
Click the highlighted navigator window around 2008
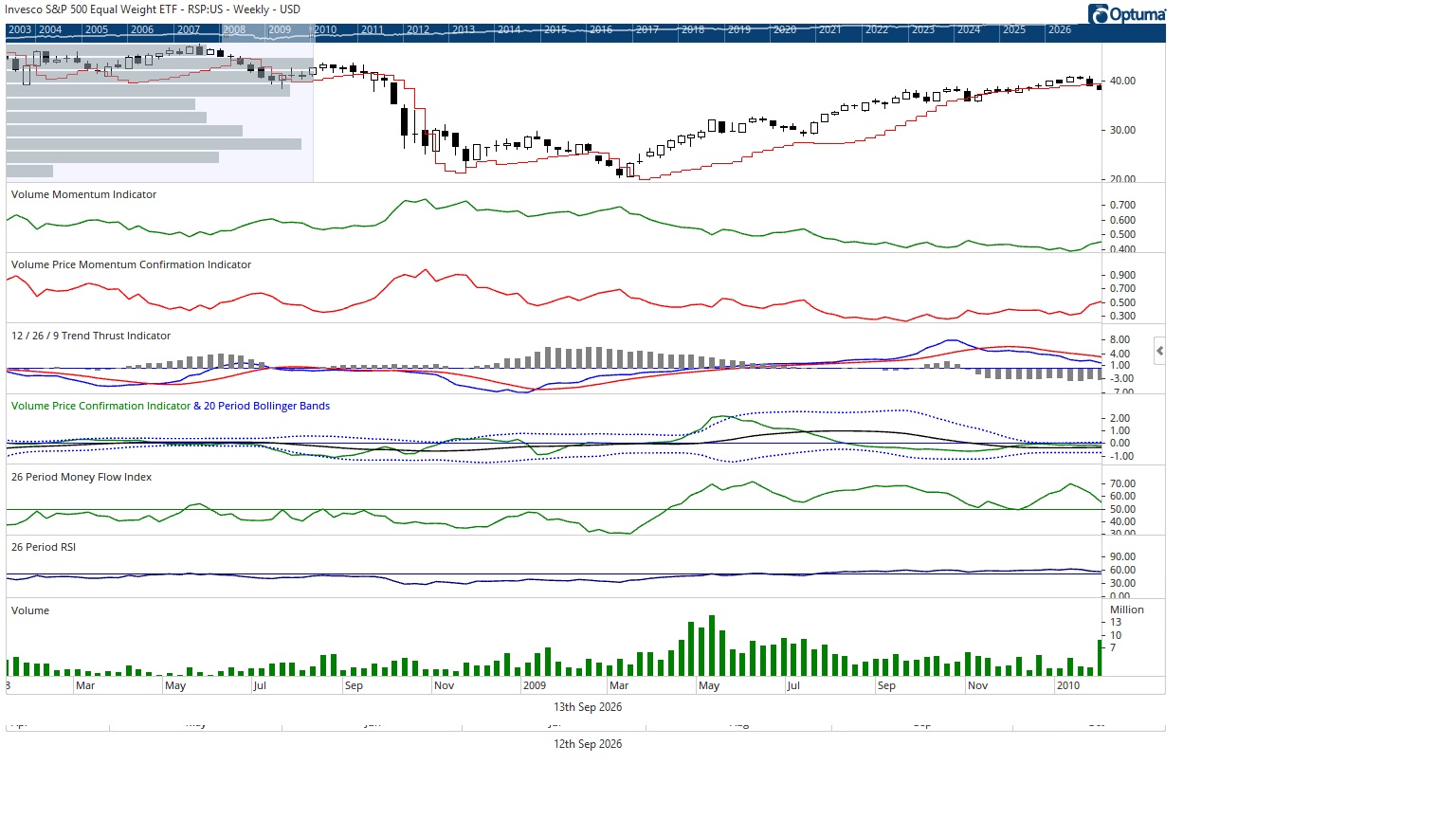point(267,30)
